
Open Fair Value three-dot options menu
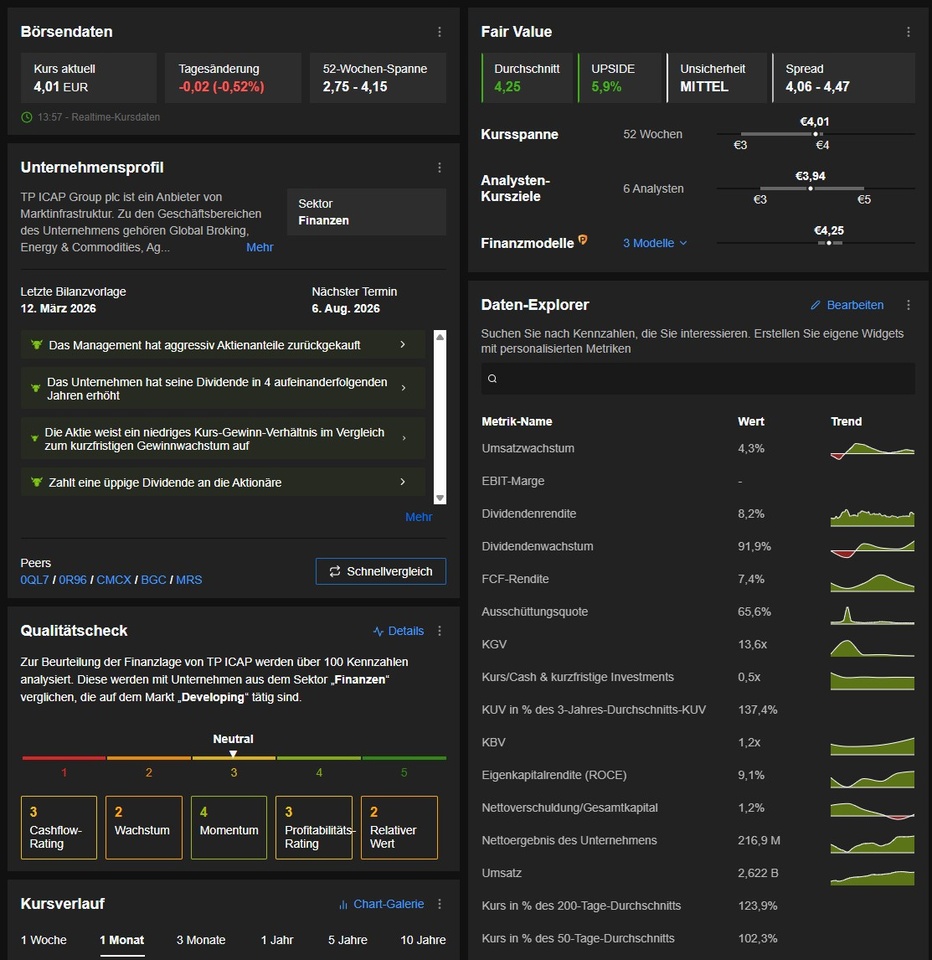pyautogui.click(x=908, y=32)
